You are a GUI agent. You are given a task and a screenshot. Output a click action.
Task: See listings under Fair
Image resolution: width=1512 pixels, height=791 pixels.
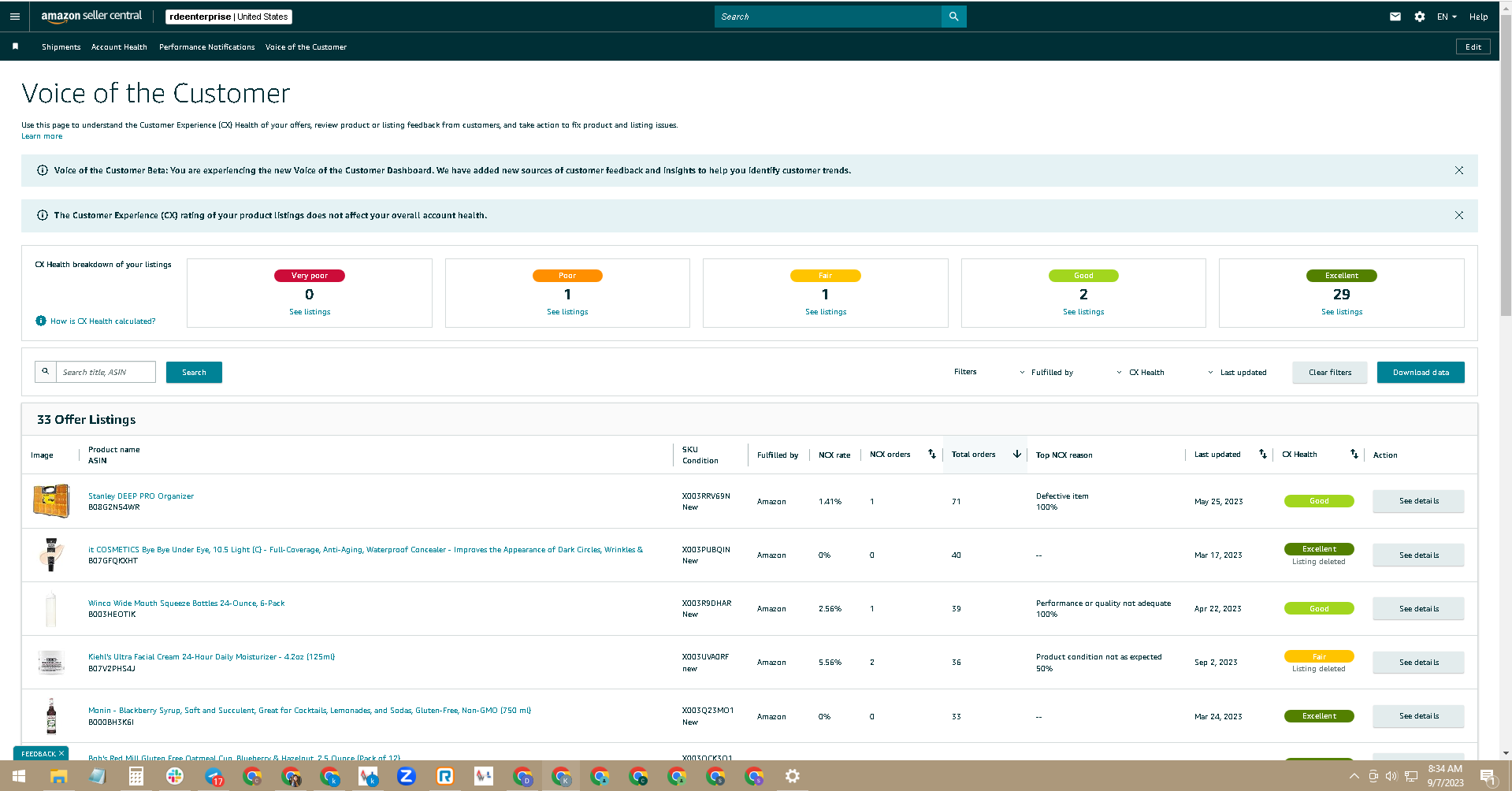tap(826, 312)
